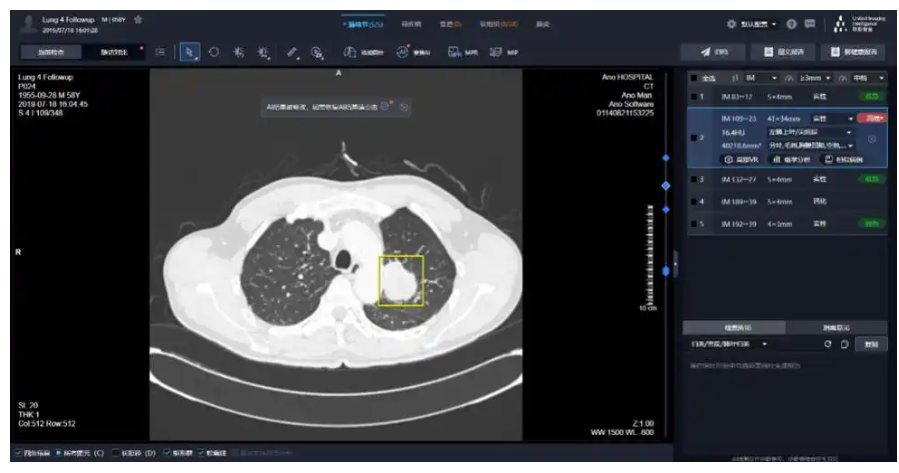Switch to the third top tab with orange count
Viewport: 899px width, 473px height.
[x=450, y=24]
